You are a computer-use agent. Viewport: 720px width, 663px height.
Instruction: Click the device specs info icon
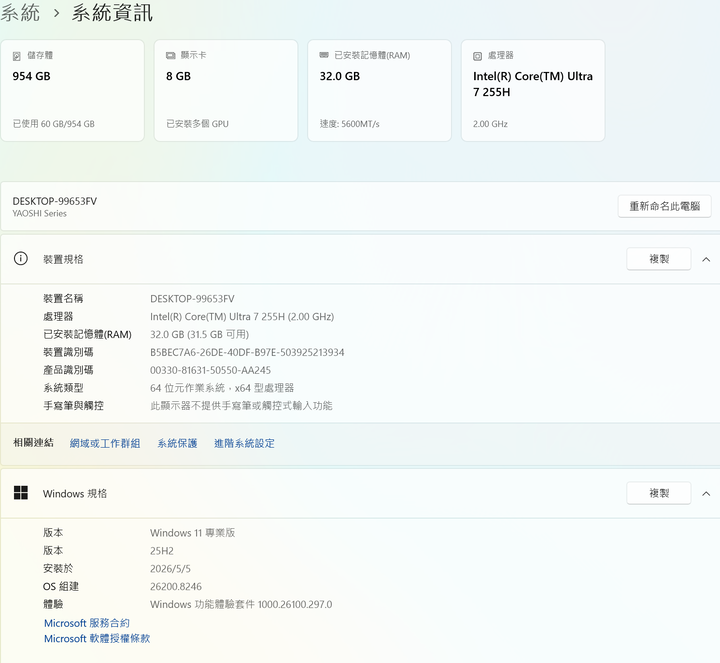[x=21, y=258]
